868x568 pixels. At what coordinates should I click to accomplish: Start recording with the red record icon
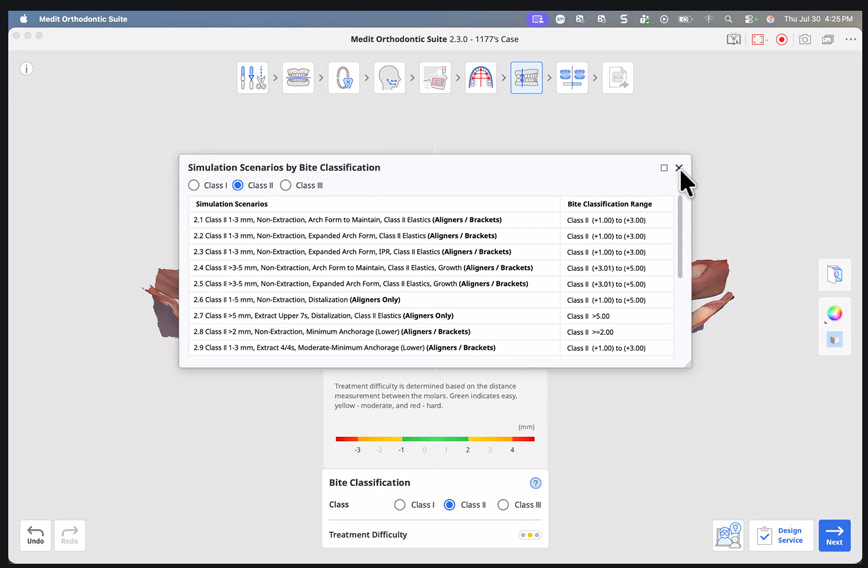pos(782,39)
